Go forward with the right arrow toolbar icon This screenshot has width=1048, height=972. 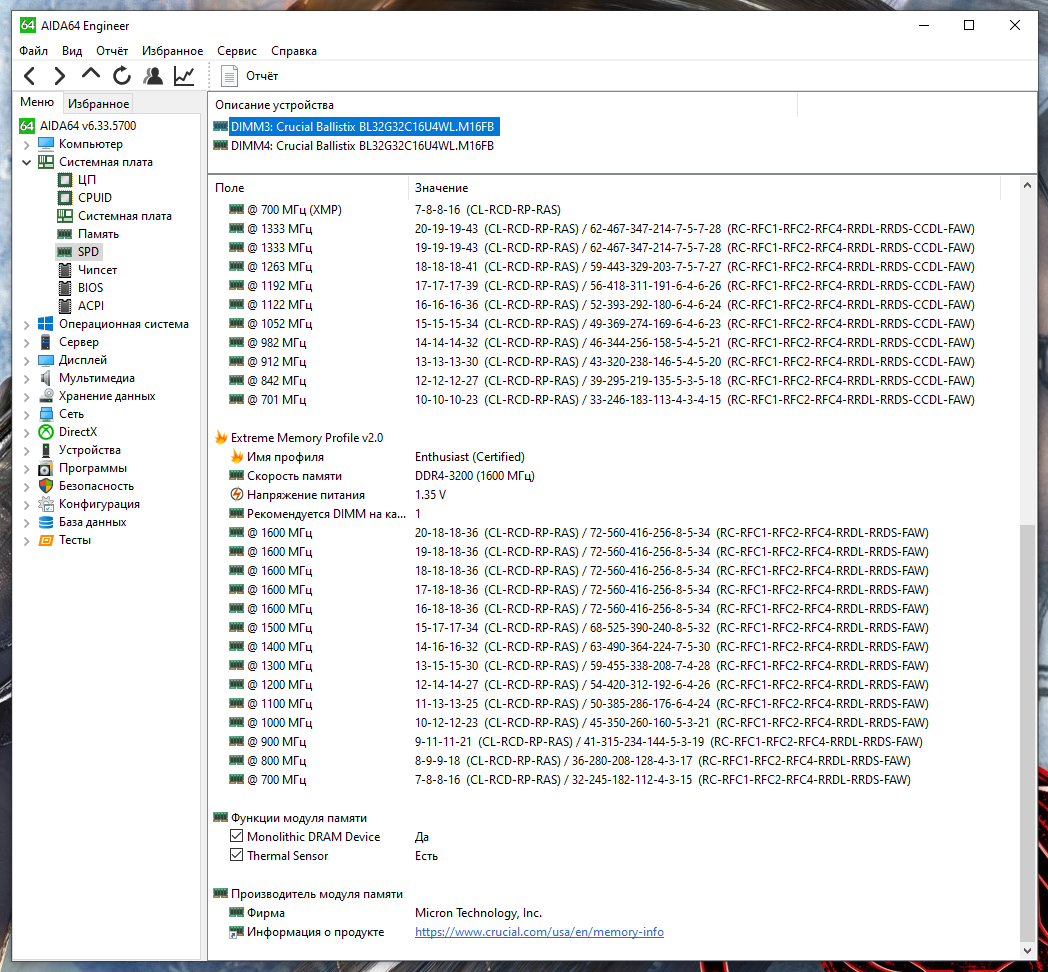59,76
